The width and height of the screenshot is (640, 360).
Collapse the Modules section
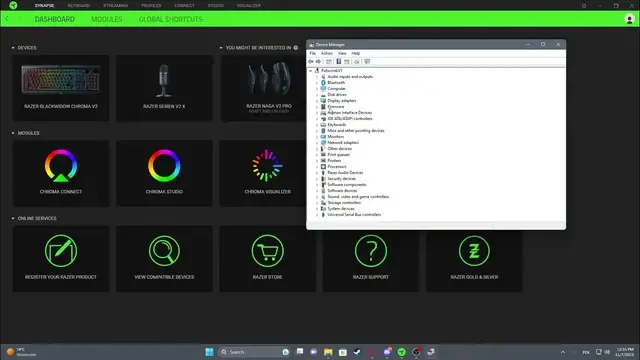point(13,133)
